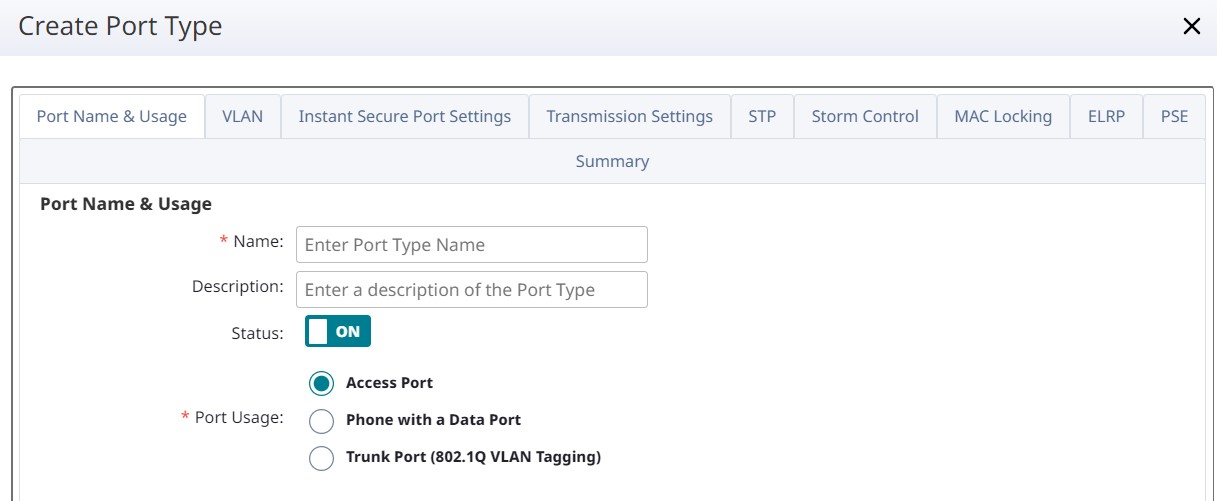This screenshot has height=501, width=1217.
Task: Select the PSE tab
Action: click(1174, 116)
